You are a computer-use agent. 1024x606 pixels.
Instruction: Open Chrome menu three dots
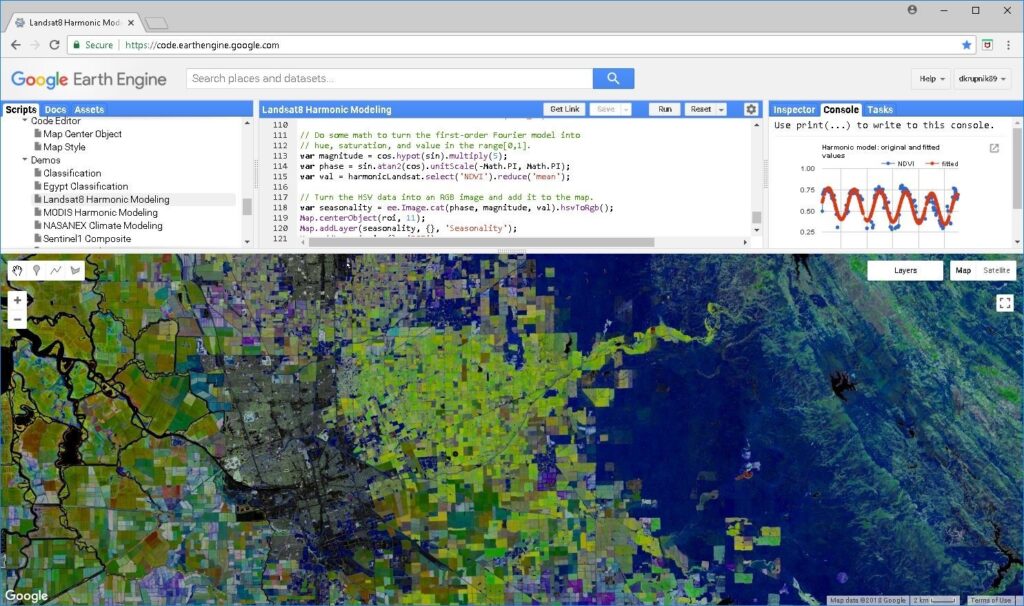(x=1008, y=45)
